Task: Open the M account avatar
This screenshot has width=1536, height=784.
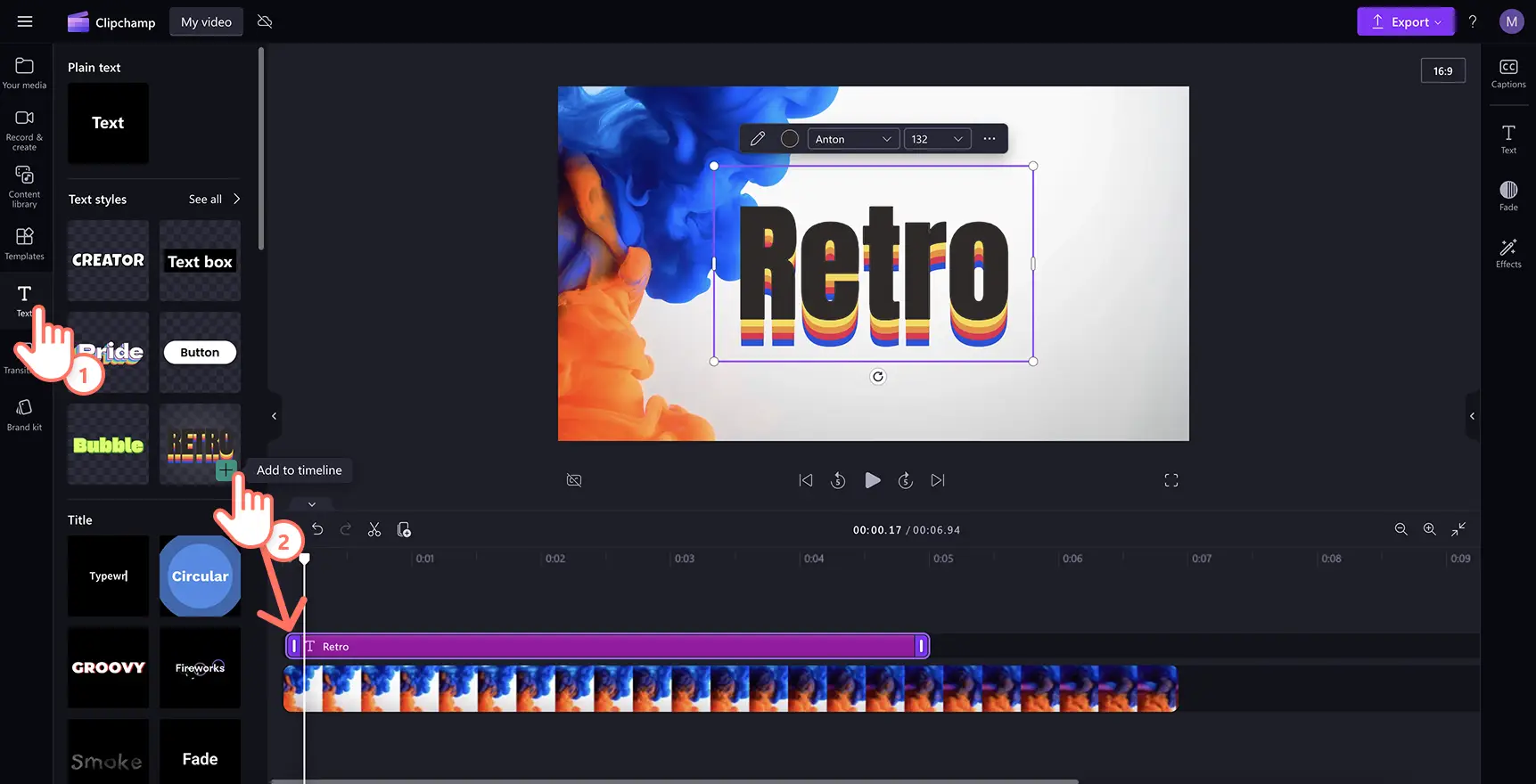Action: [x=1511, y=21]
